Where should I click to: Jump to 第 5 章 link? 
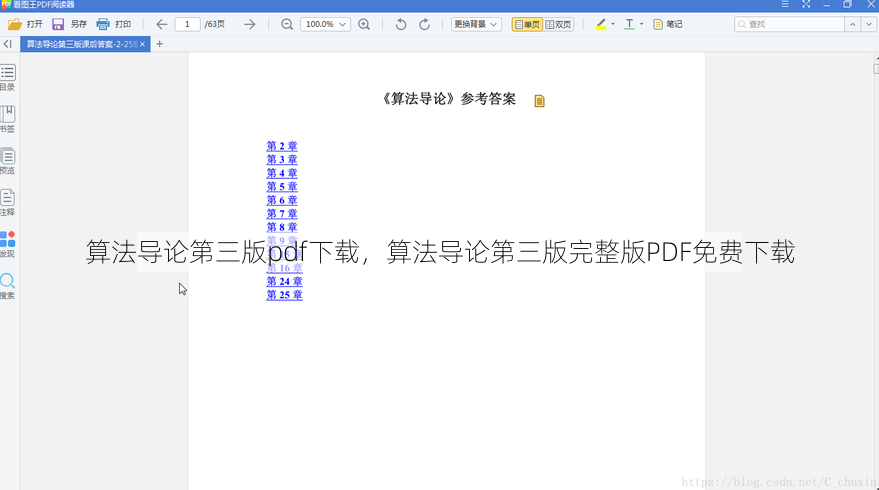pos(282,186)
